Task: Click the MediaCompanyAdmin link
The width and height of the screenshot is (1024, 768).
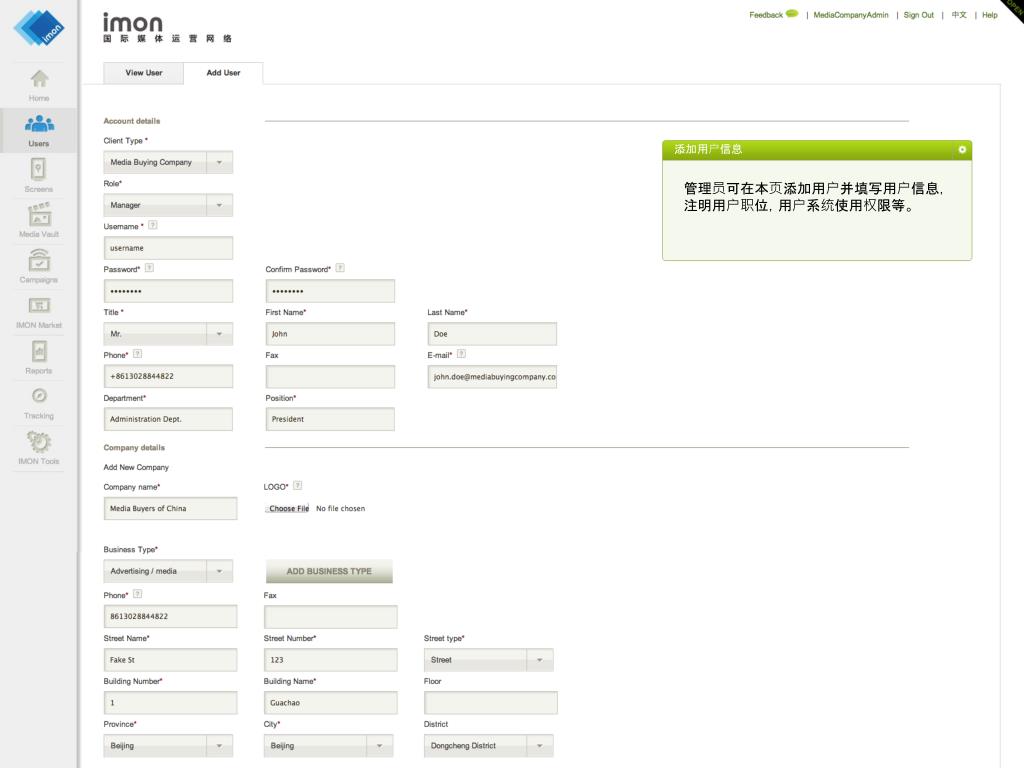Action: (850, 15)
